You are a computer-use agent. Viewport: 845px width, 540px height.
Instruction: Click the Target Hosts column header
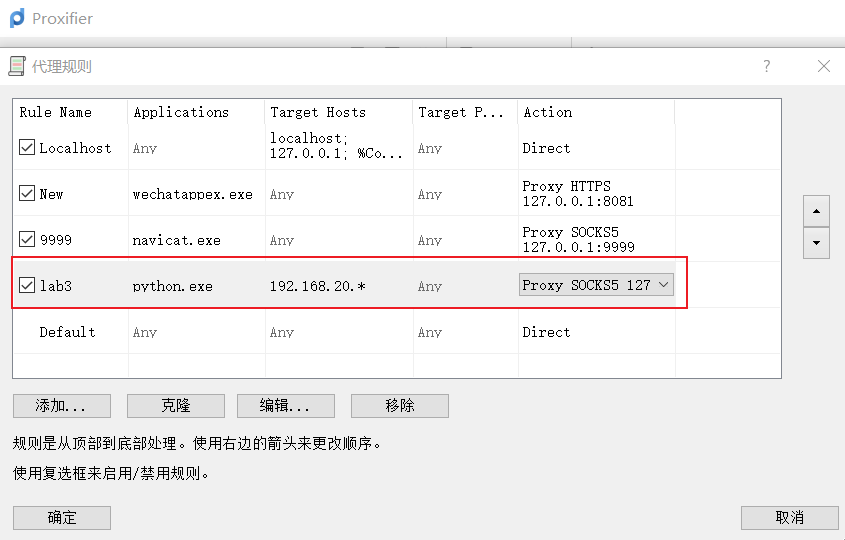[x=318, y=112]
